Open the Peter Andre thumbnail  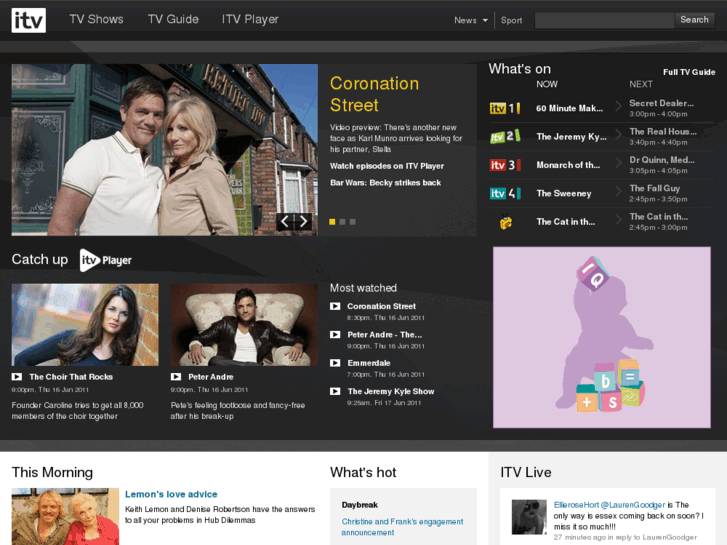[x=244, y=325]
